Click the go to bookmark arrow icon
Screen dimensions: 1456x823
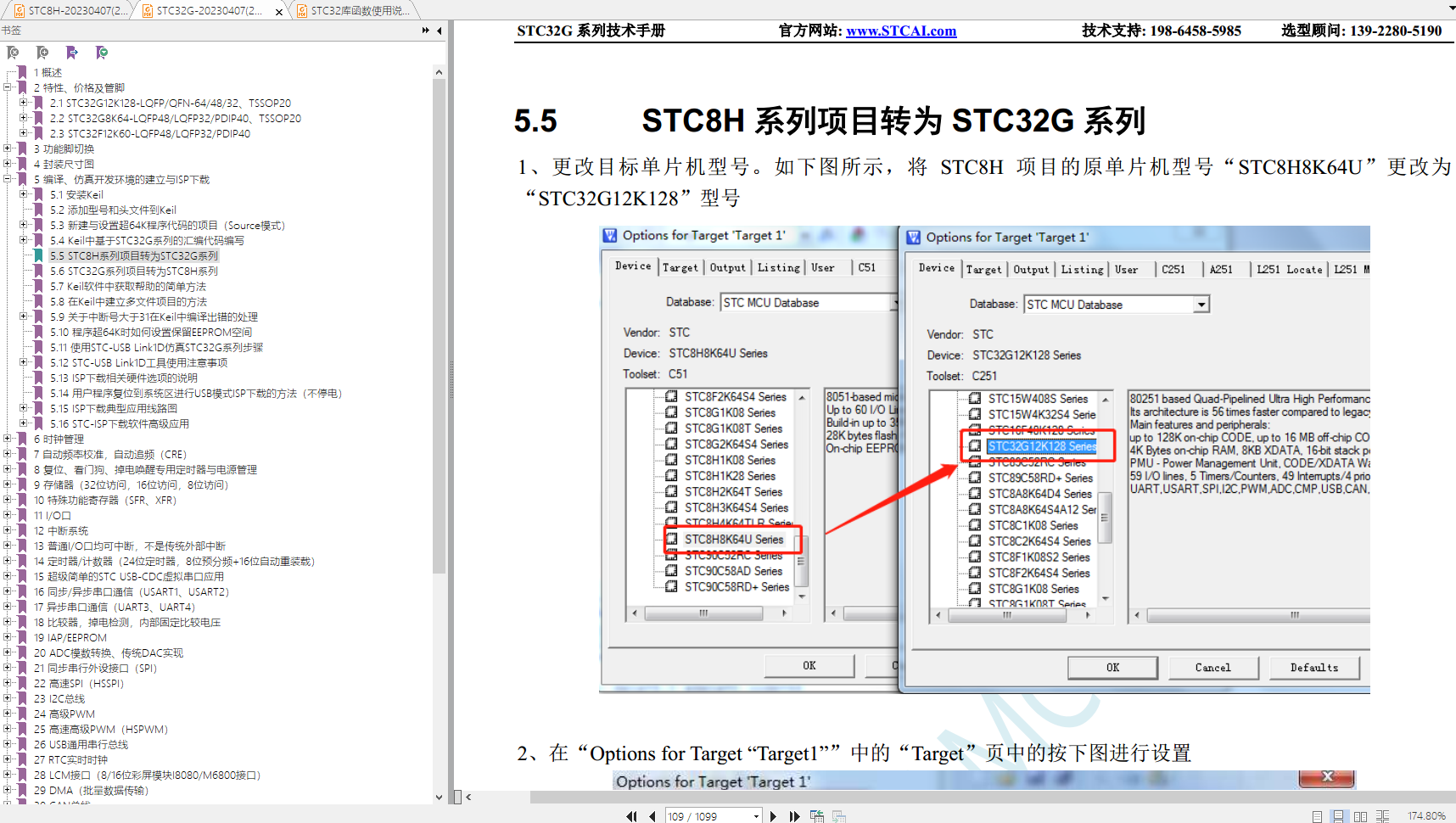(x=72, y=53)
